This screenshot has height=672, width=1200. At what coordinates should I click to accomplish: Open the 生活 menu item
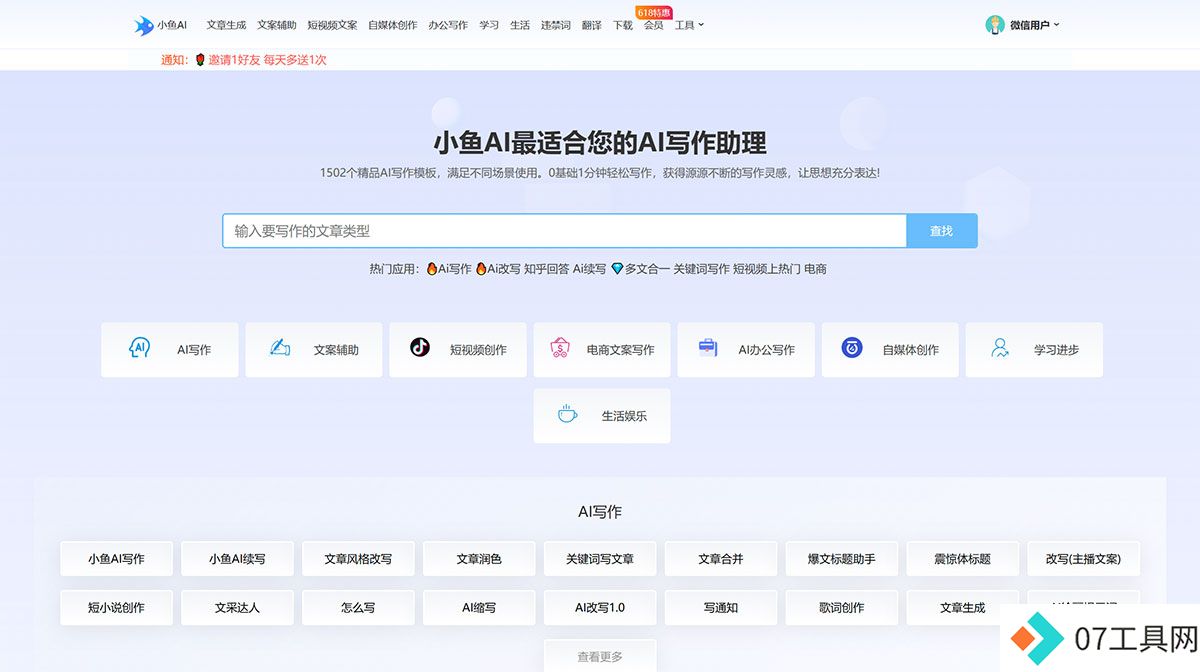coord(520,25)
